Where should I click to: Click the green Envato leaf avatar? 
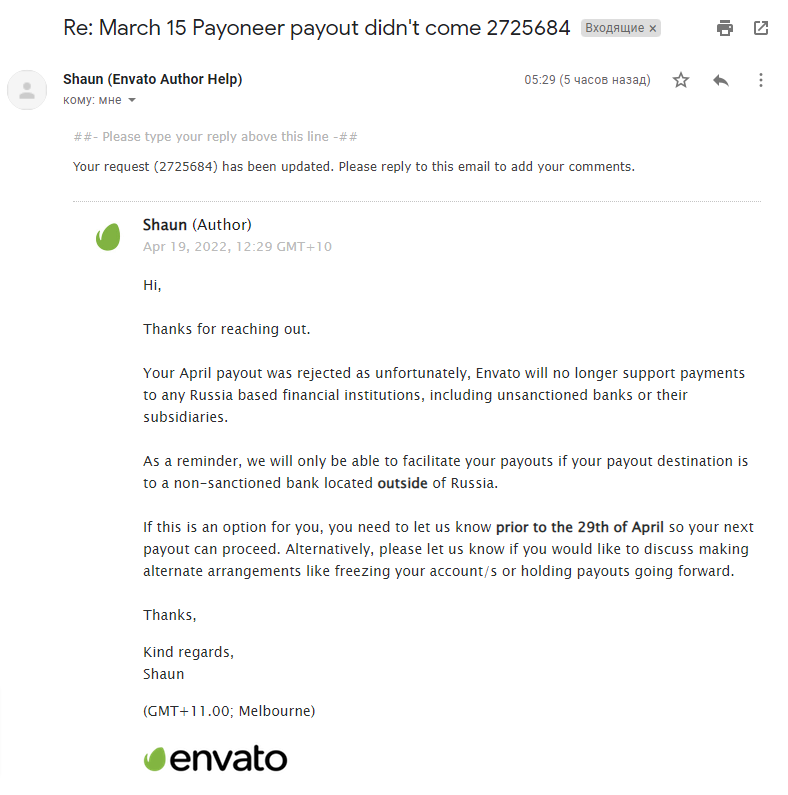[x=108, y=237]
